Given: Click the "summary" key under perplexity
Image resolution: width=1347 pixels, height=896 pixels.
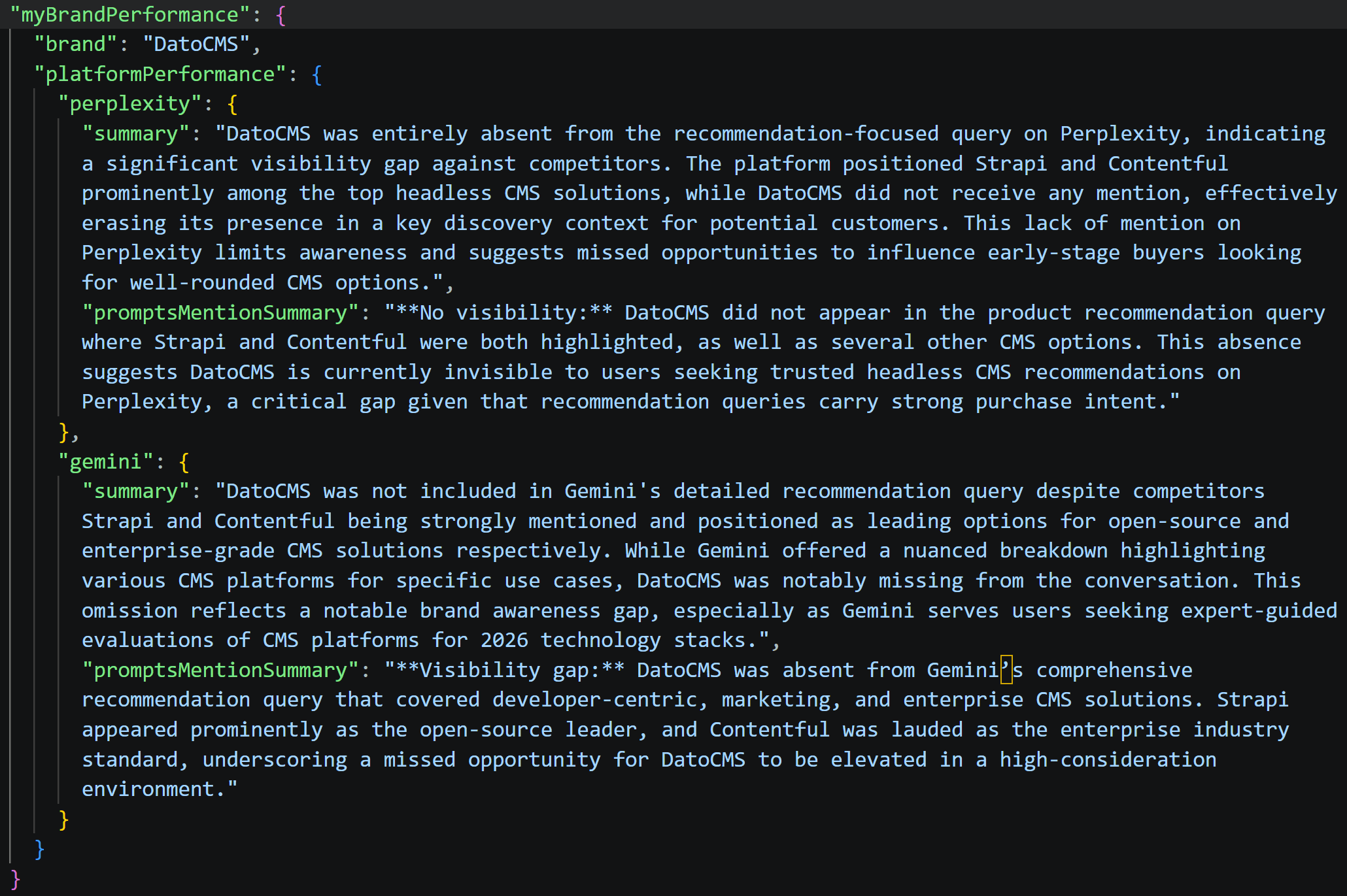Looking at the screenshot, I should 136,133.
